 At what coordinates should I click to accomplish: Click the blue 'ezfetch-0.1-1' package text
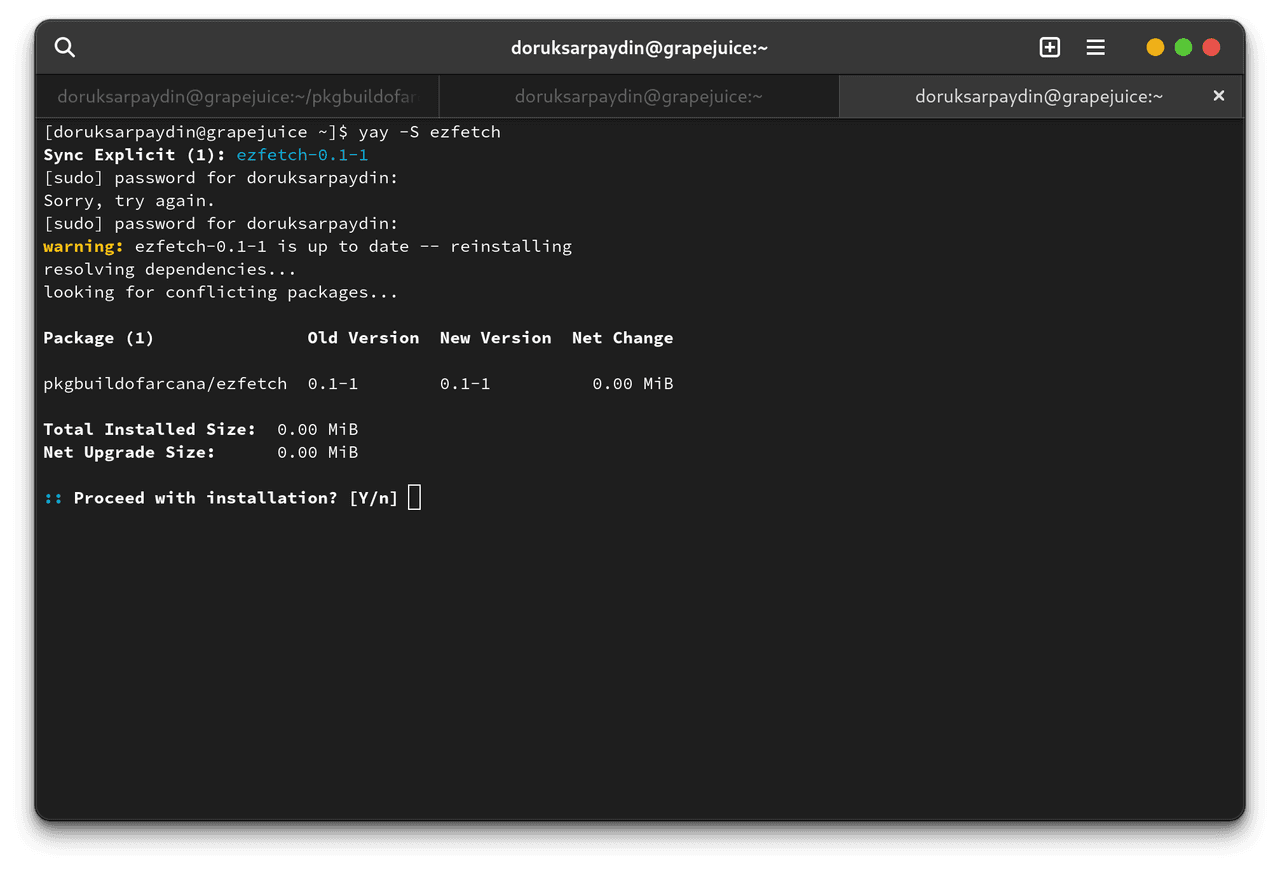click(302, 155)
